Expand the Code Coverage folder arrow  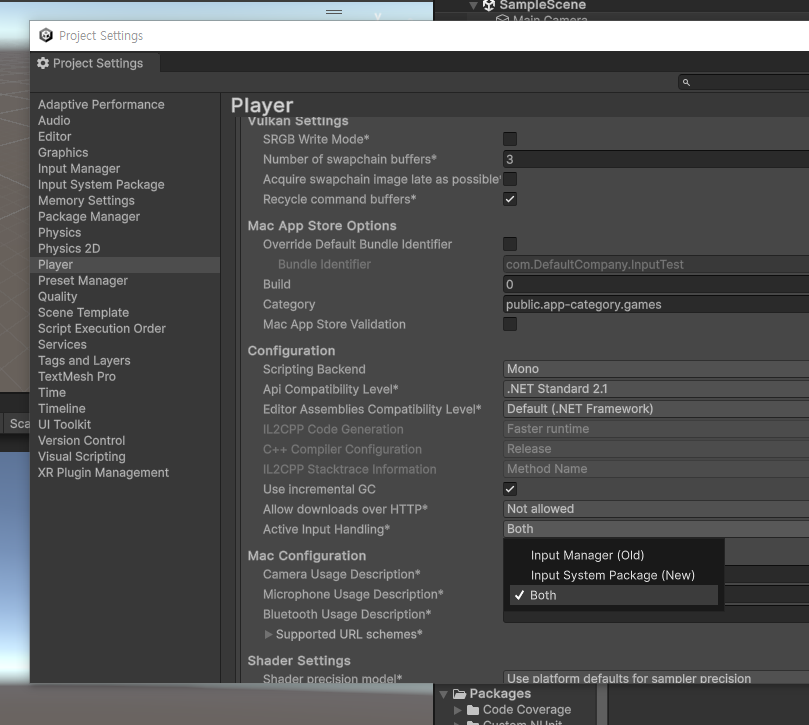coord(457,710)
